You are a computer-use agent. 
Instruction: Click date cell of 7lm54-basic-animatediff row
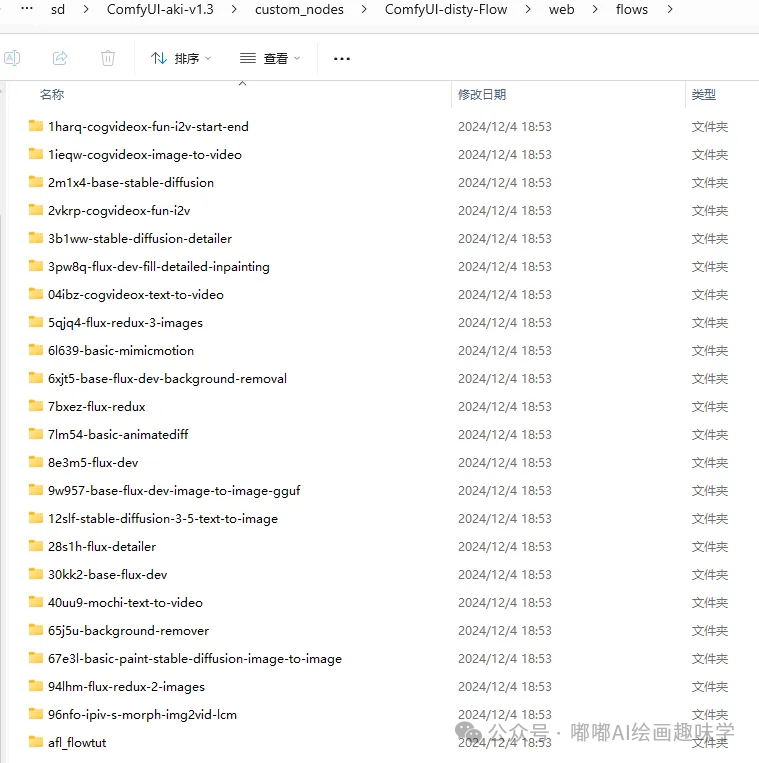[x=505, y=435]
